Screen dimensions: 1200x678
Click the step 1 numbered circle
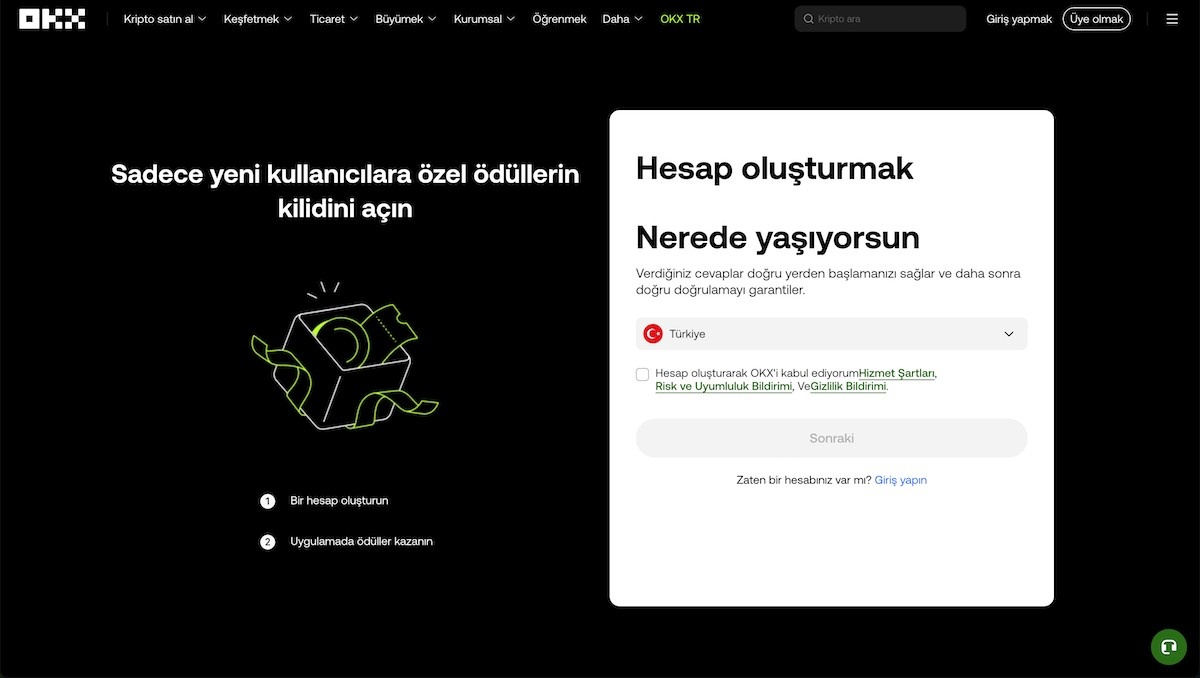click(x=267, y=500)
